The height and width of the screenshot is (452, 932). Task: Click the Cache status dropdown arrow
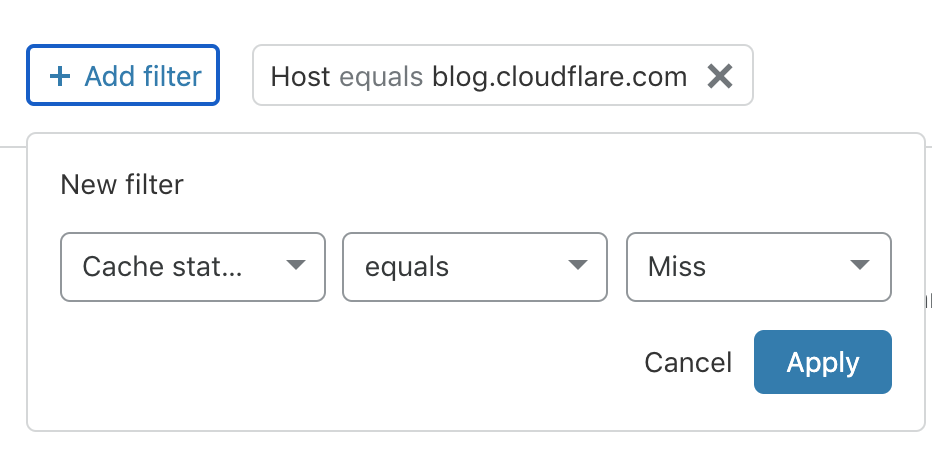coord(295,265)
